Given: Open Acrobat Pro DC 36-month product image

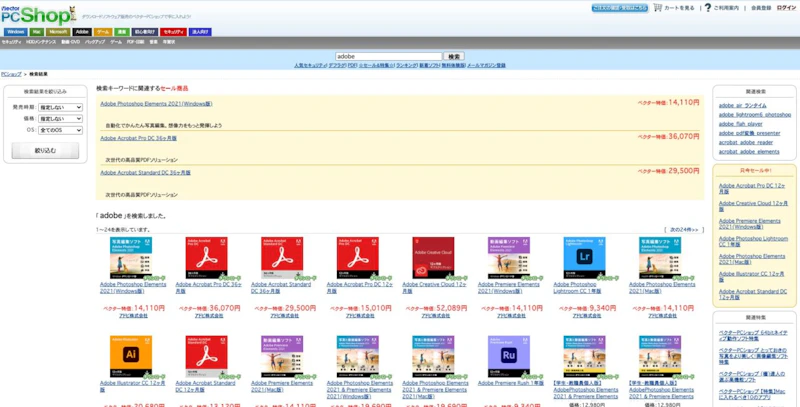Looking at the screenshot, I should point(206,258).
